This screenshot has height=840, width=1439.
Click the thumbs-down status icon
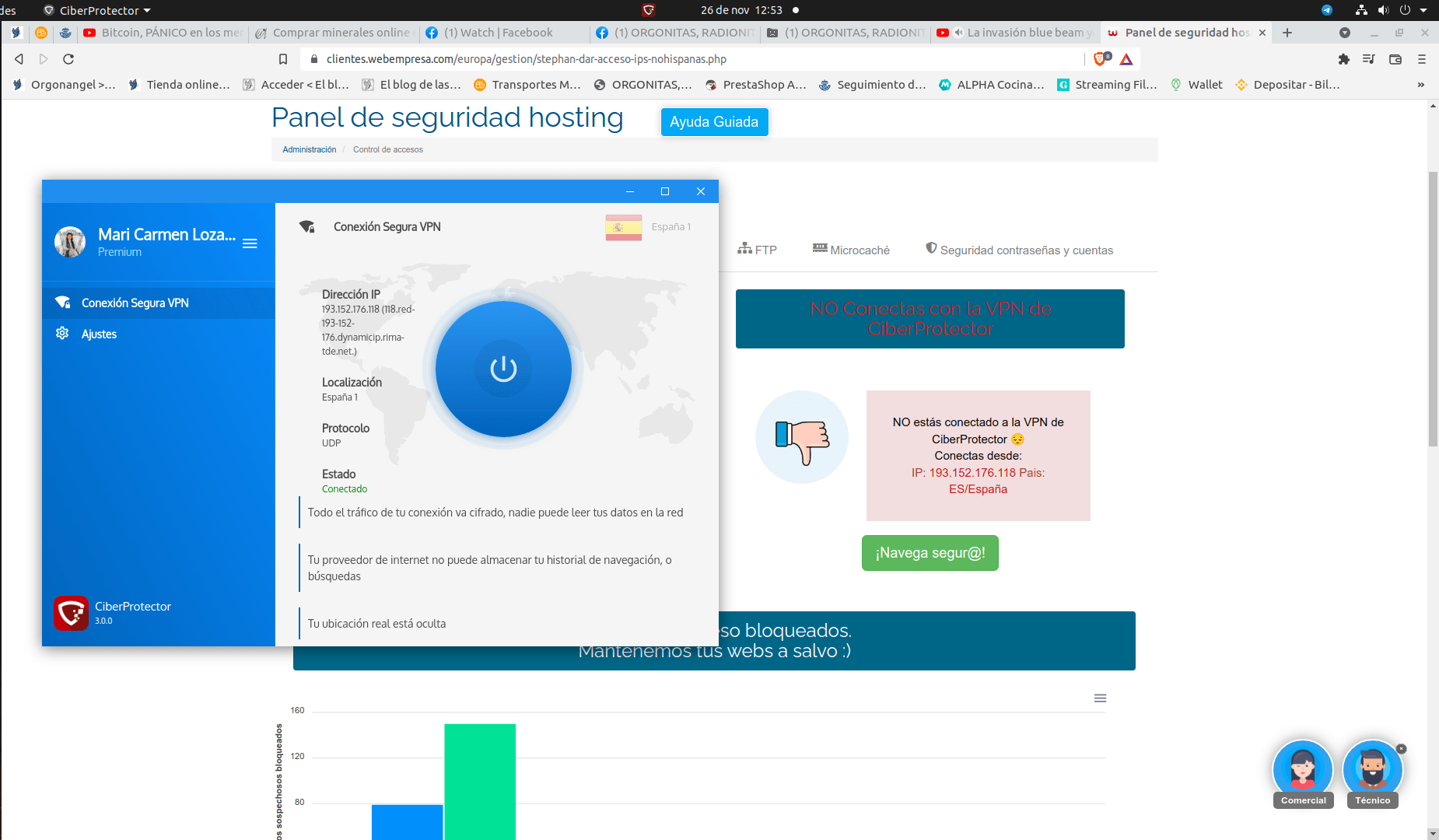tap(802, 437)
